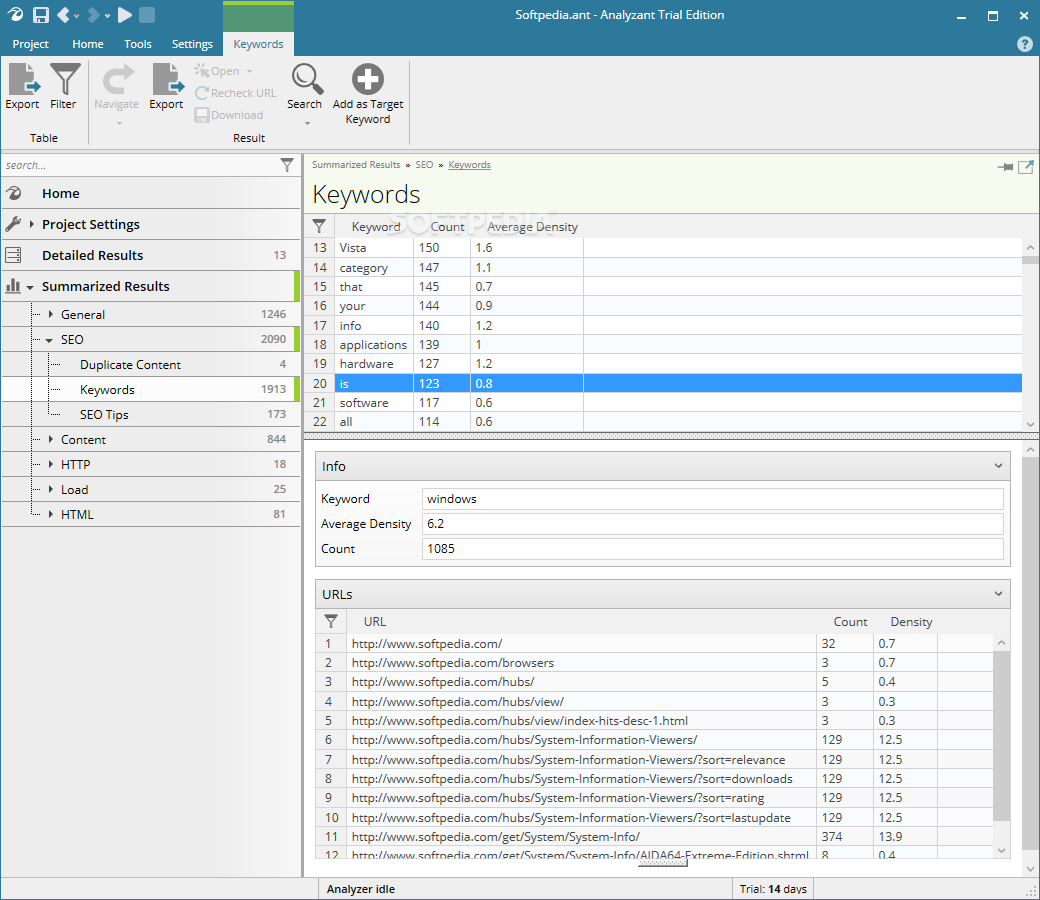Collapse the Summarized Results node
Viewport: 1040px width, 900px height.
click(x=30, y=287)
